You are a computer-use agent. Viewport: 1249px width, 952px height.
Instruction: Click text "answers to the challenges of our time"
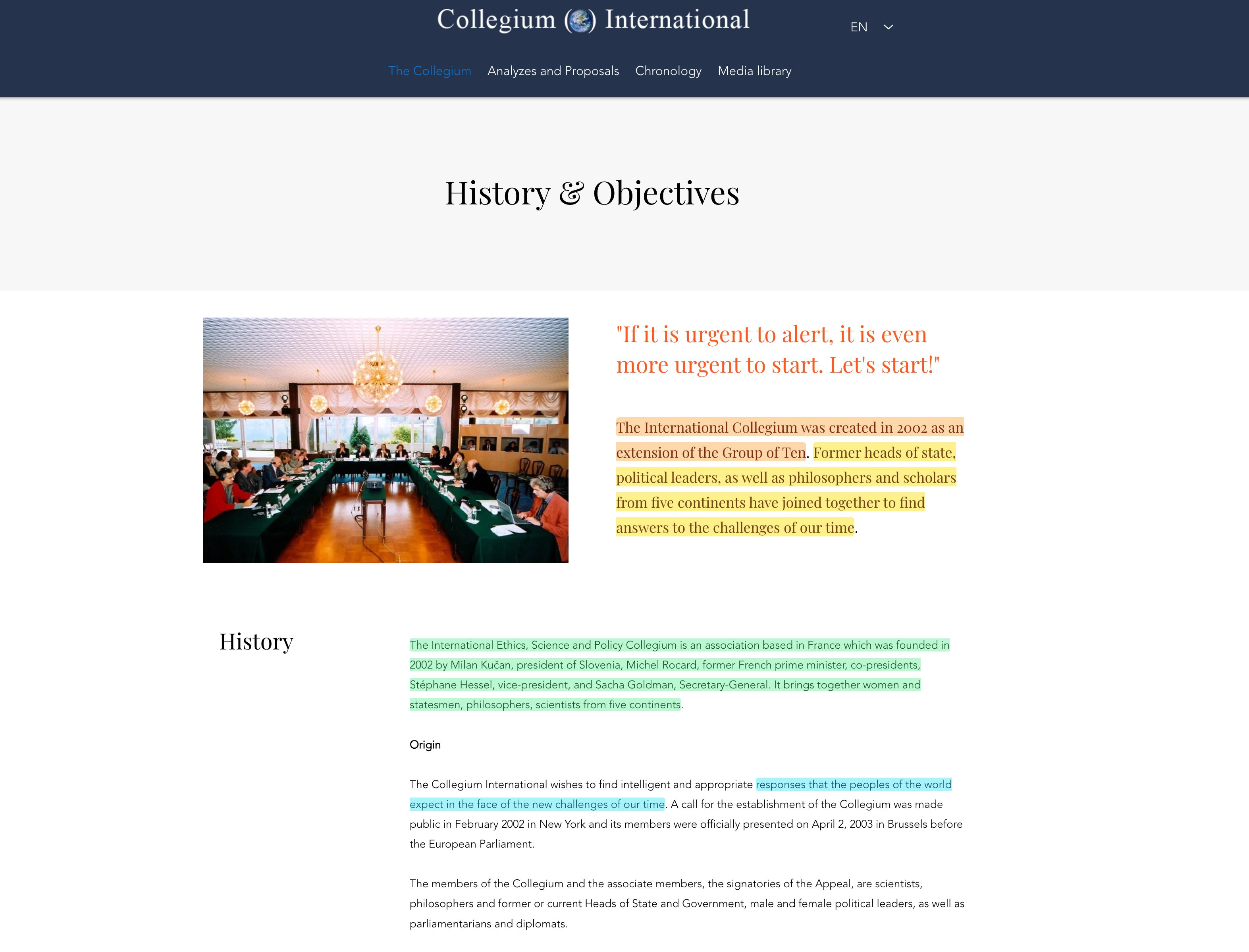[735, 527]
